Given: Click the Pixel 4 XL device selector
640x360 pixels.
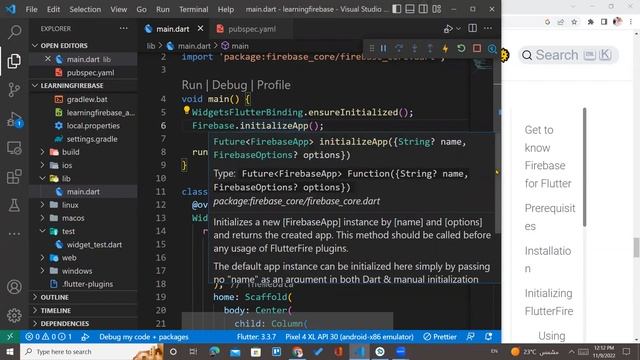Looking at the screenshot, I should point(349,337).
